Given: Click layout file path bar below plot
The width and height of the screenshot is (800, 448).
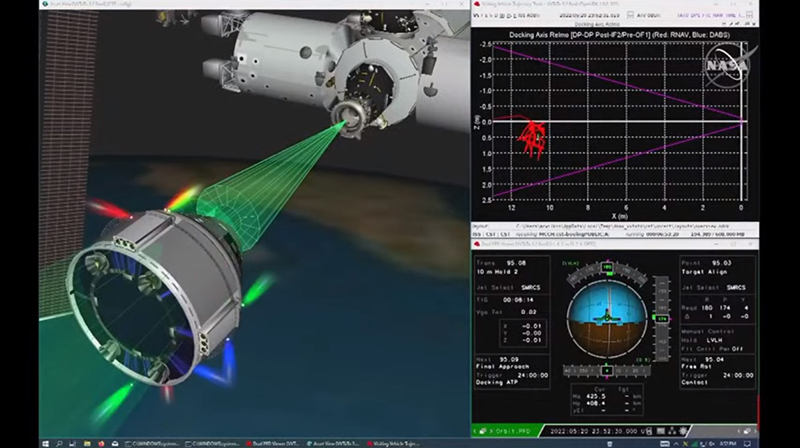Looking at the screenshot, I should pyautogui.click(x=614, y=226).
